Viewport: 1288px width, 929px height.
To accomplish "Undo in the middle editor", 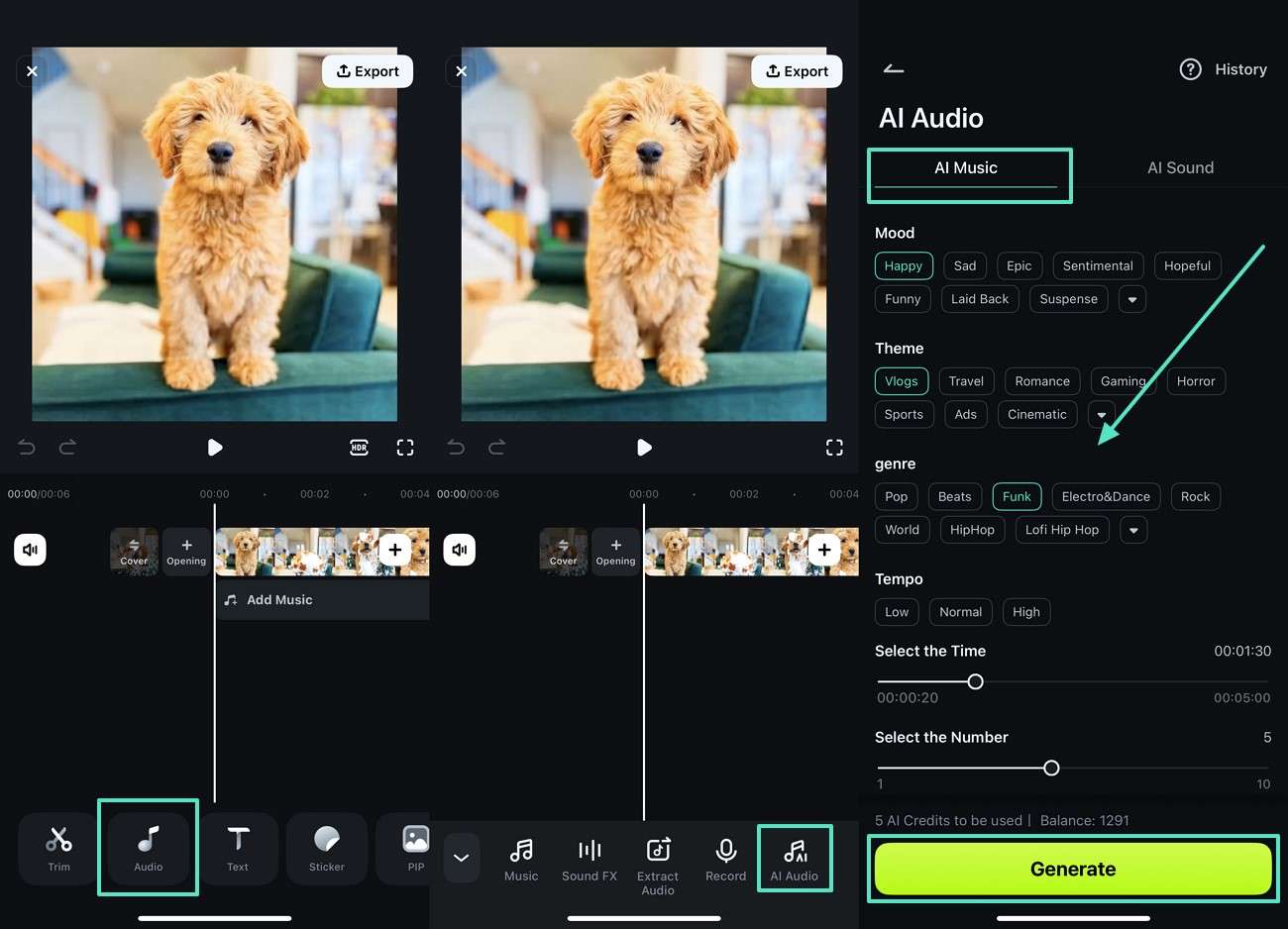I will pos(456,448).
